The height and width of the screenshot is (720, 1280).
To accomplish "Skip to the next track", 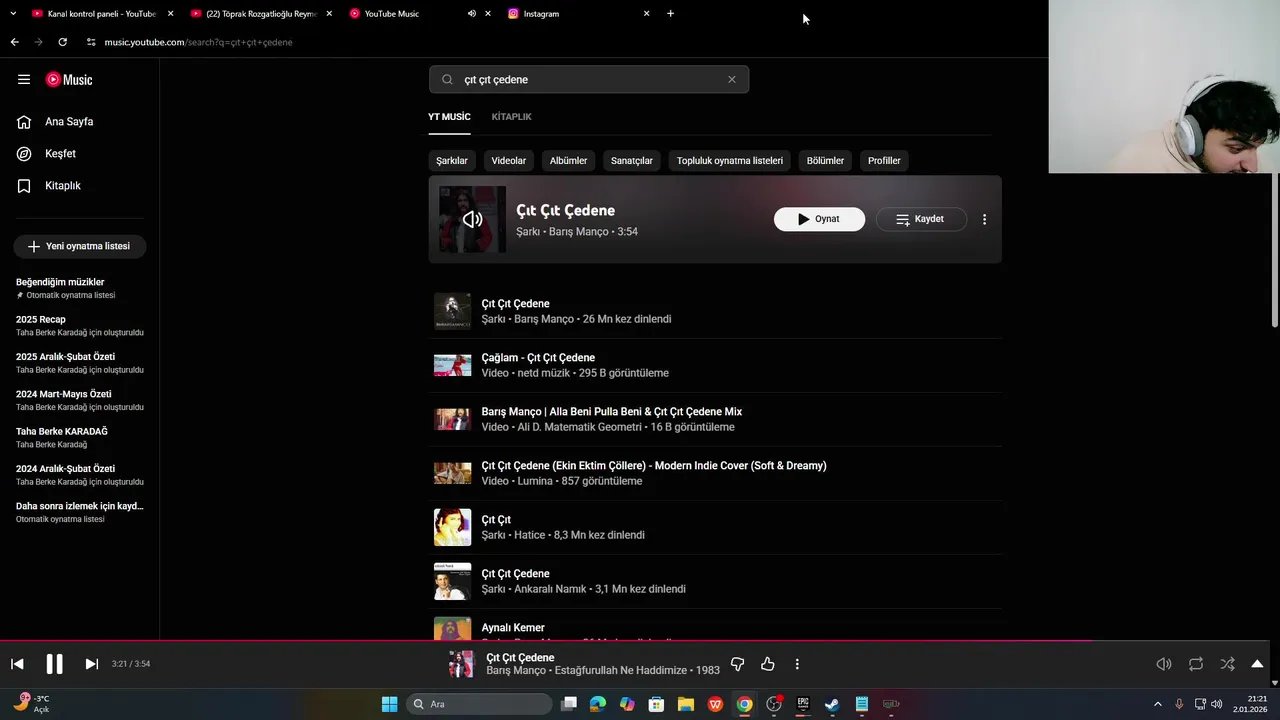I will coord(91,664).
